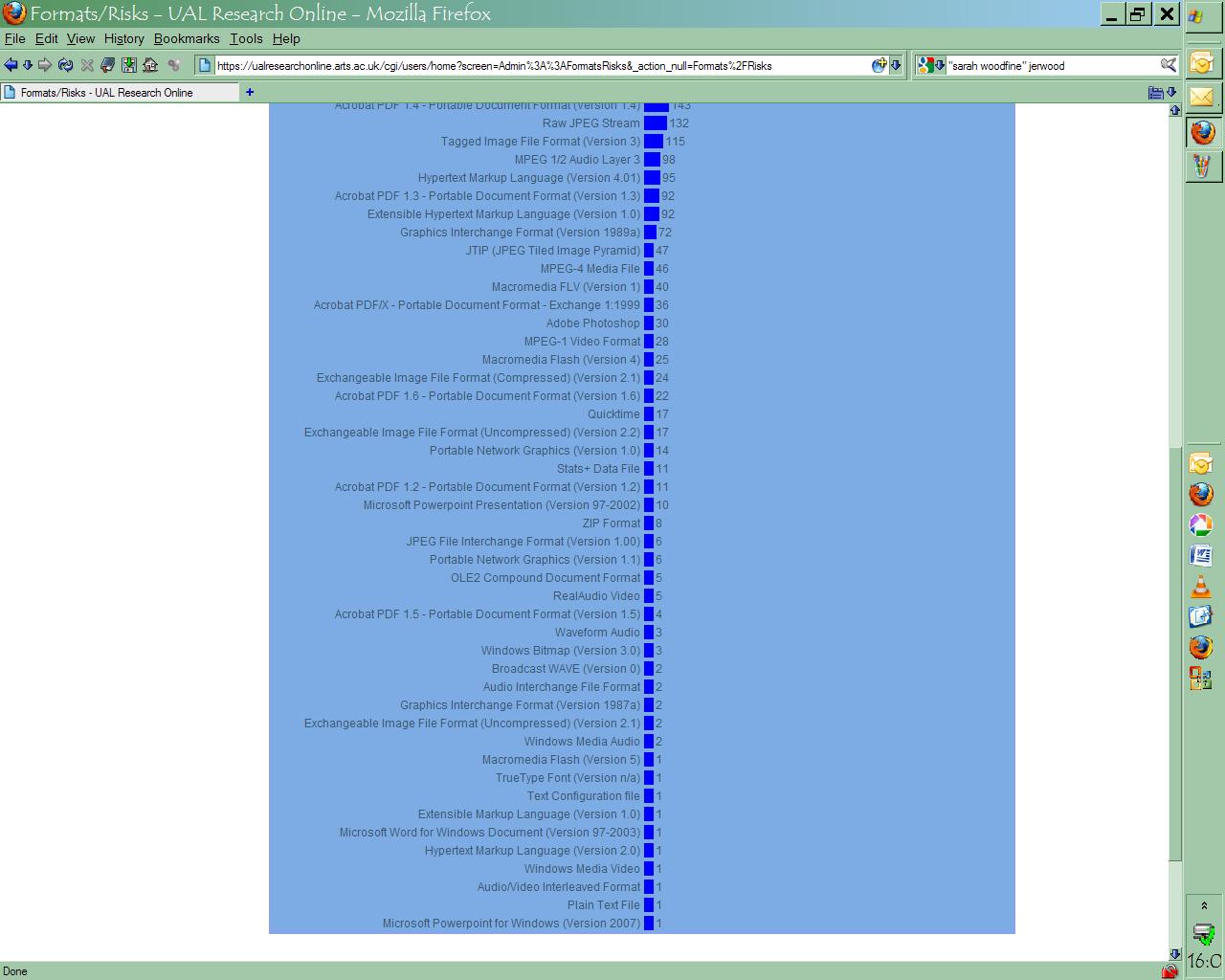Click the Raw JPEG Stream bar
1225x980 pixels.
656,123
